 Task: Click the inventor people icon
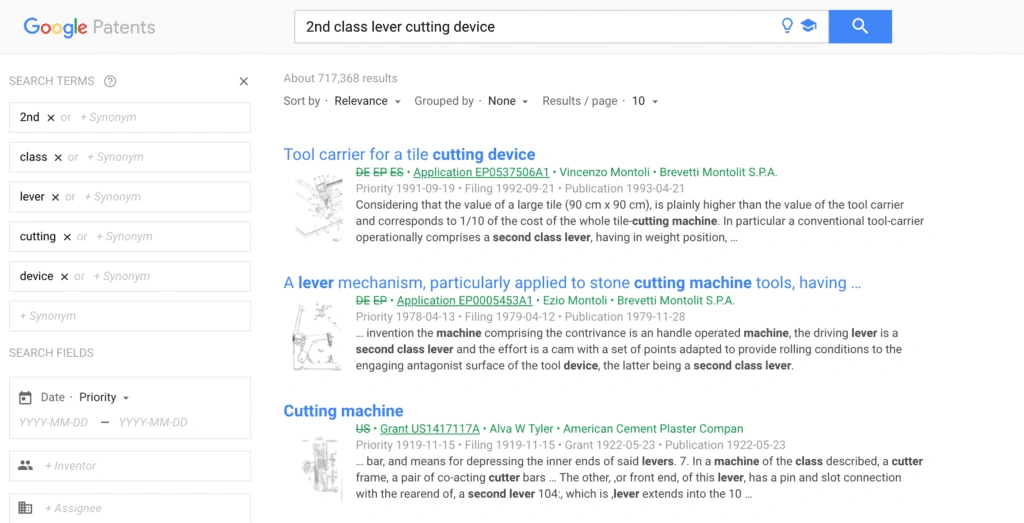tap(25, 466)
